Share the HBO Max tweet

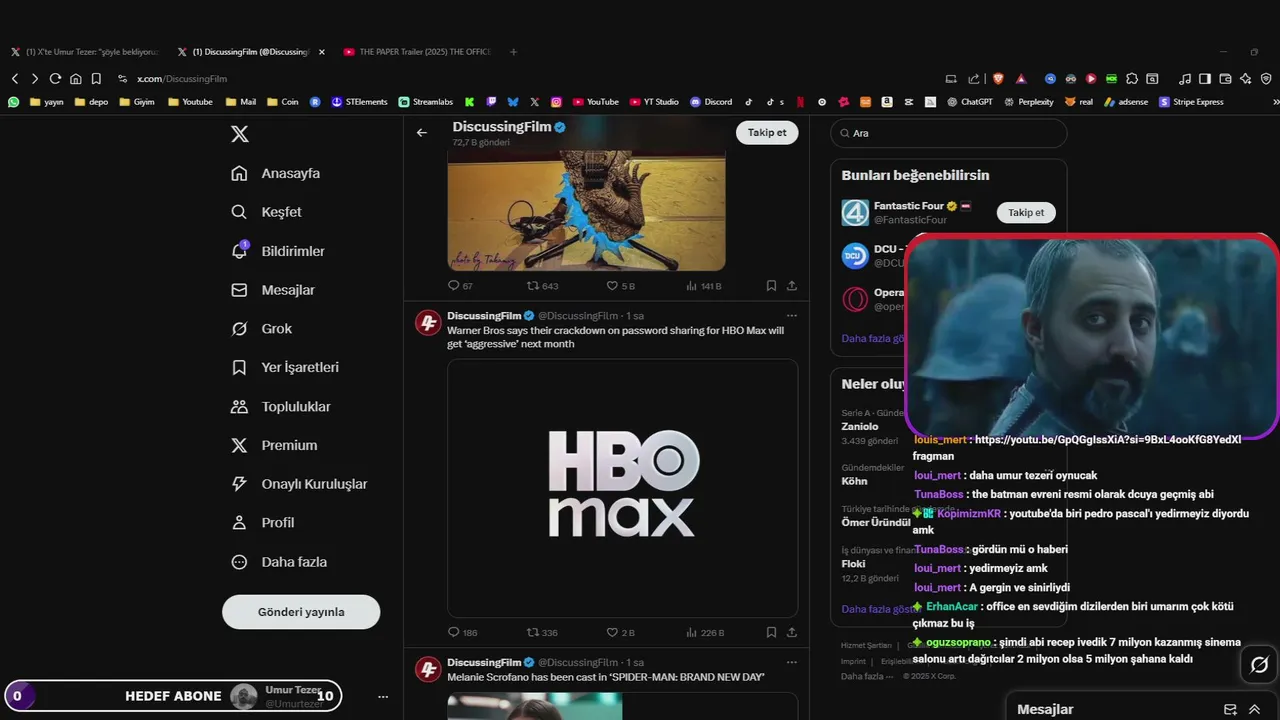tap(792, 632)
